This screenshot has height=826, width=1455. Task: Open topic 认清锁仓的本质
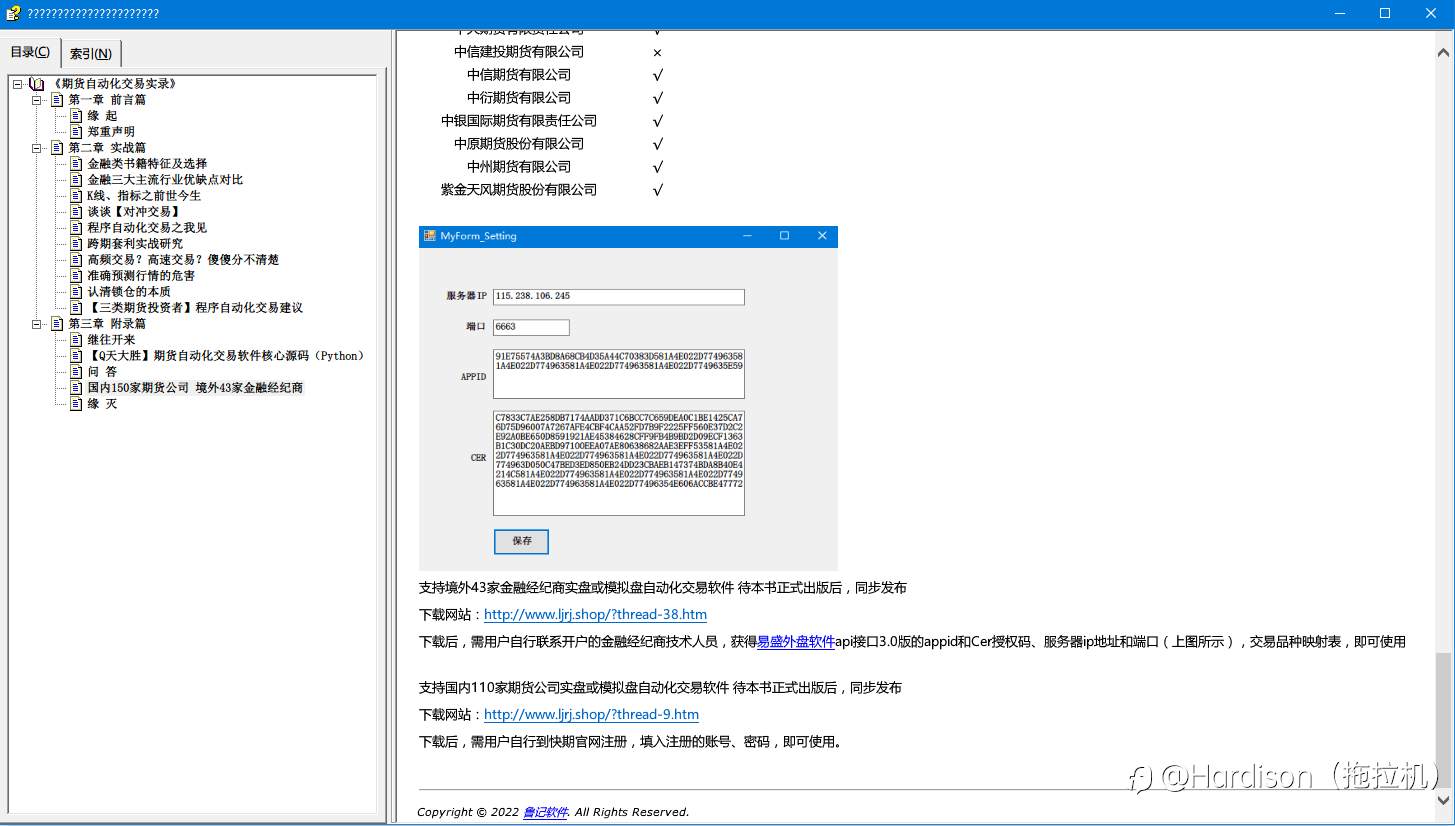click(129, 292)
